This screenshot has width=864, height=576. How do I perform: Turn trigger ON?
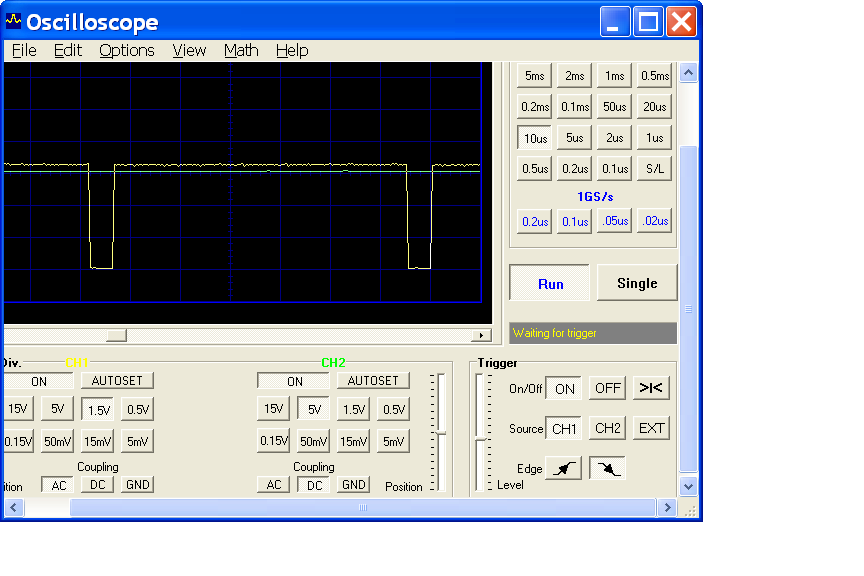click(564, 389)
